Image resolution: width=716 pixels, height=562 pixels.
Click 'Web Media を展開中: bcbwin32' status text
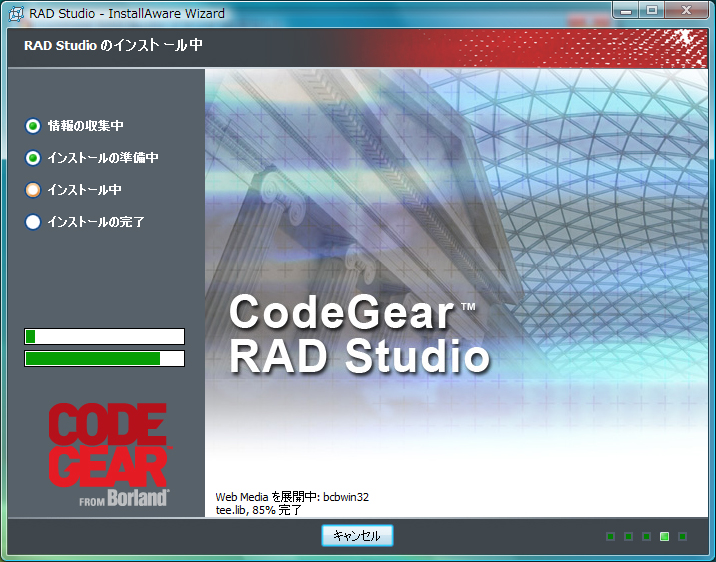tap(292, 497)
